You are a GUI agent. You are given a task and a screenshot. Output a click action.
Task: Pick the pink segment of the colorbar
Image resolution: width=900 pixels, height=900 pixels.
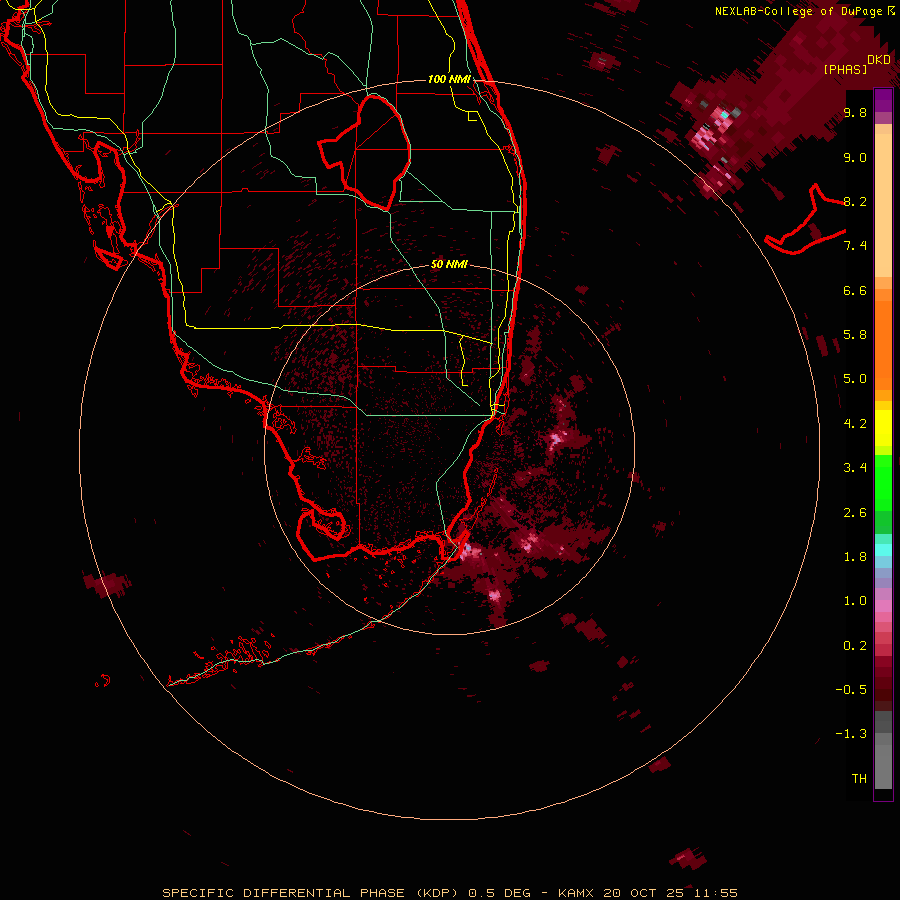point(883,606)
